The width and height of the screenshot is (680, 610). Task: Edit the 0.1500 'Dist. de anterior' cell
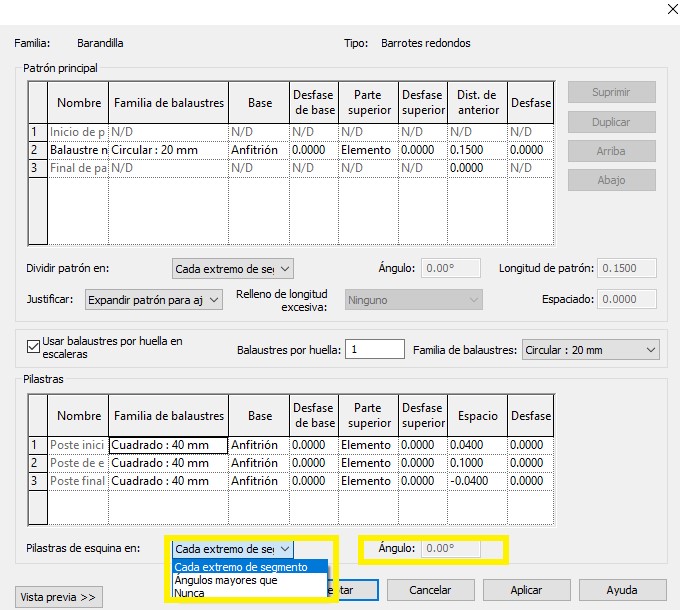(x=475, y=150)
